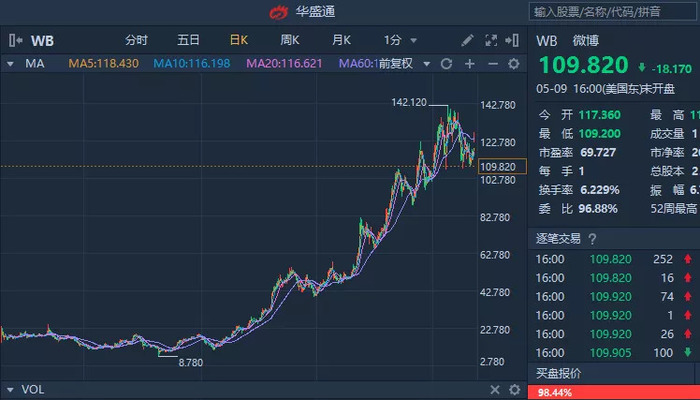Open MA indicator settings gear
This screenshot has height=400, width=700.
[514, 64]
